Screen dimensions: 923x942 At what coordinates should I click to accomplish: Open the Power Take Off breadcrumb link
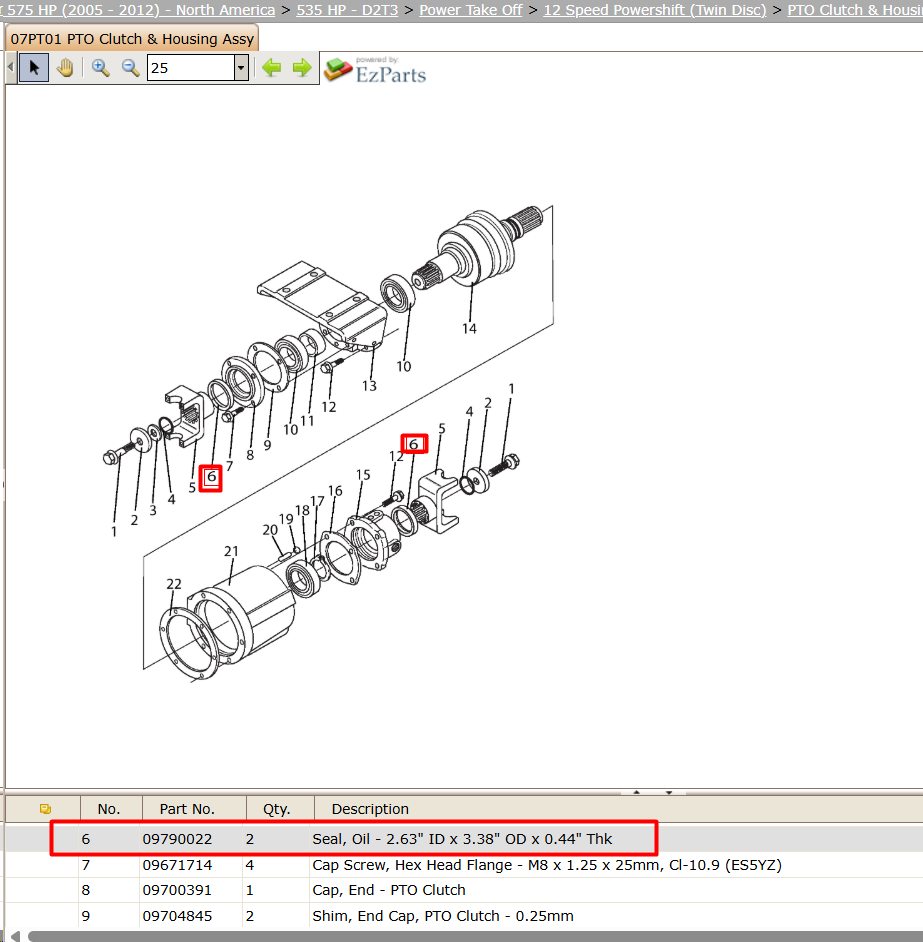pyautogui.click(x=471, y=10)
